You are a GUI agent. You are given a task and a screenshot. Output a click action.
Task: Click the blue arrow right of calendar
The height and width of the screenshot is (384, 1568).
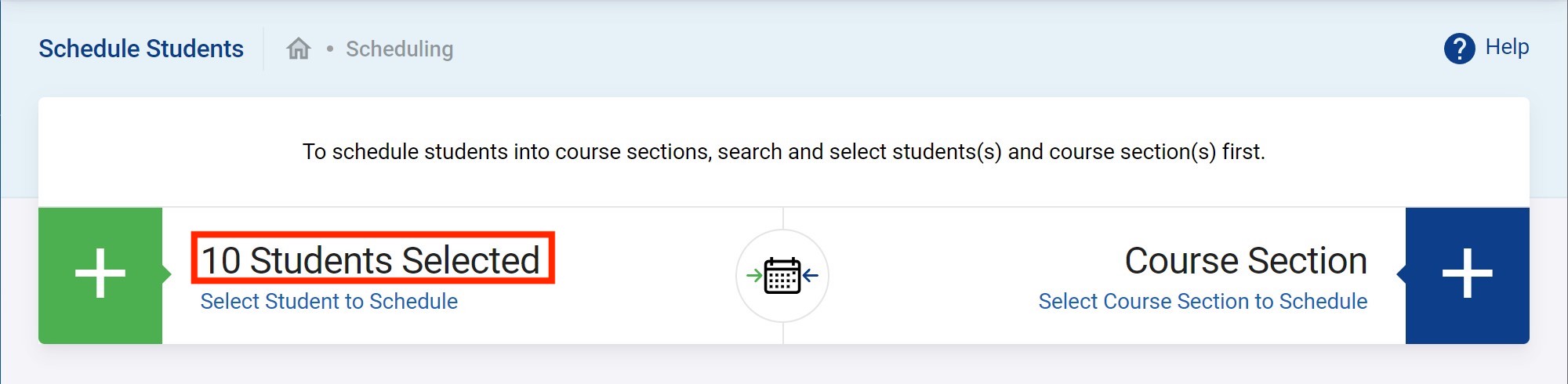click(x=811, y=275)
